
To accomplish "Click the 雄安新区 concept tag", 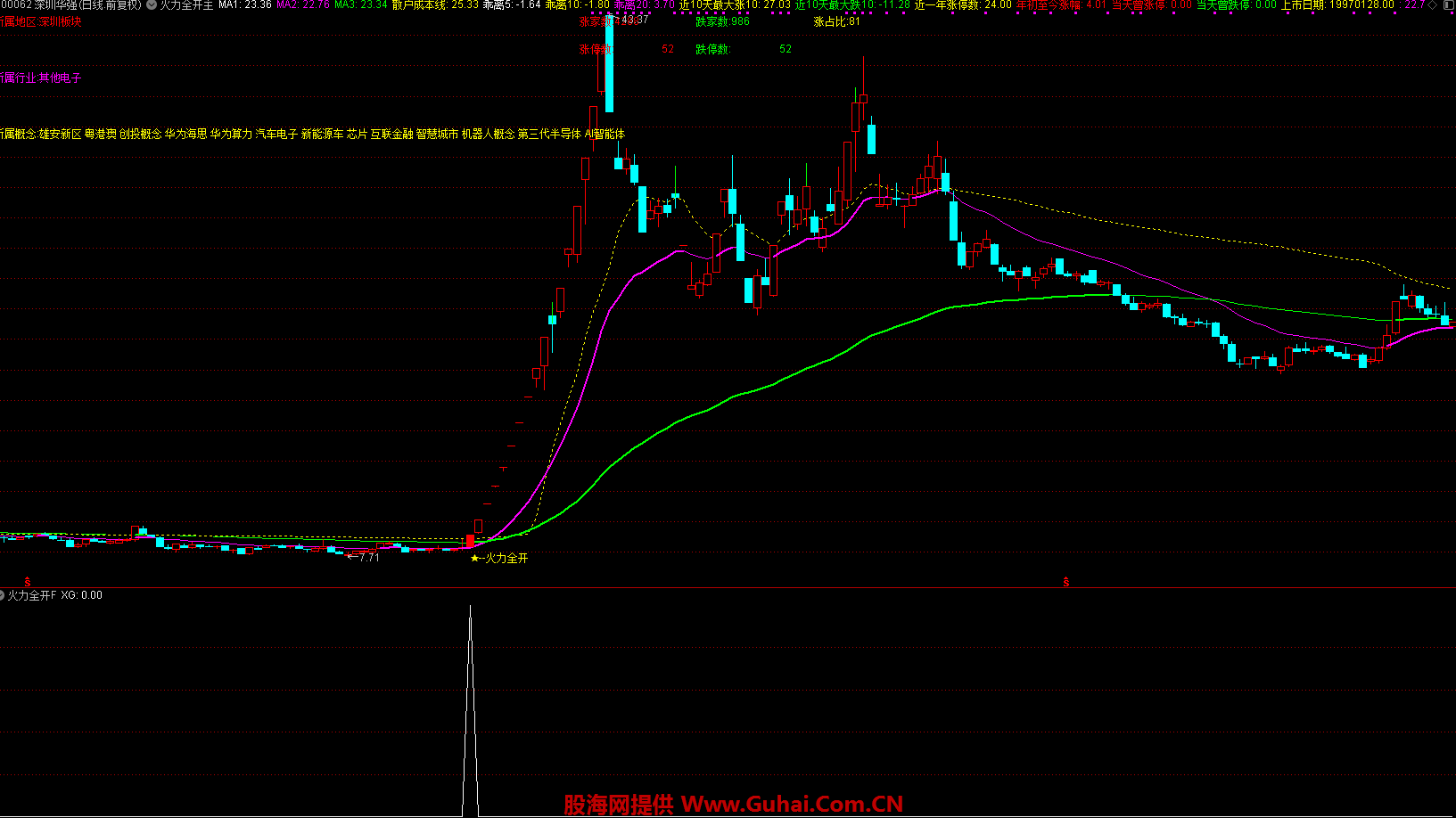I will click(x=60, y=134).
